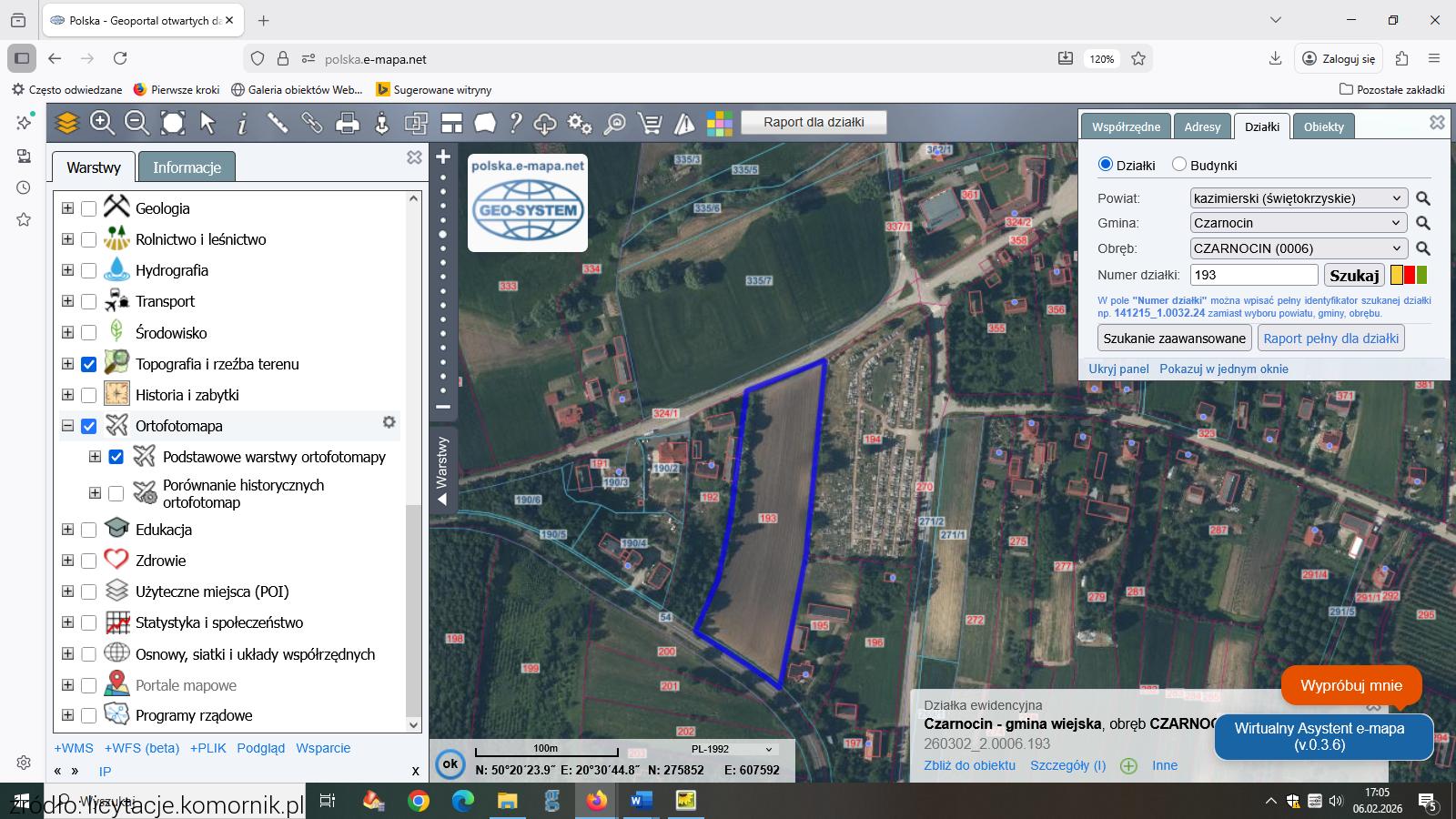Open the Adresy search tab
1456x819 pixels.
coord(1202,126)
